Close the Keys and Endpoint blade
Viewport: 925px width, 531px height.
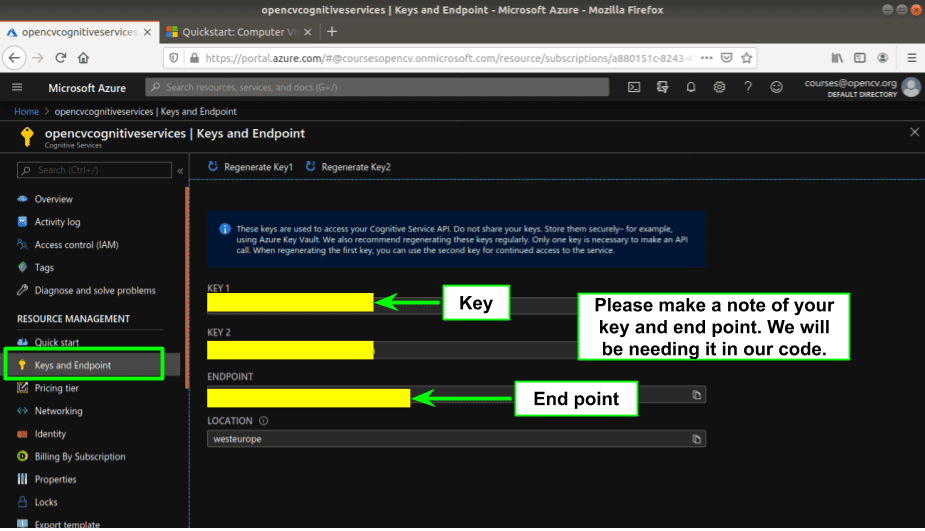point(914,132)
